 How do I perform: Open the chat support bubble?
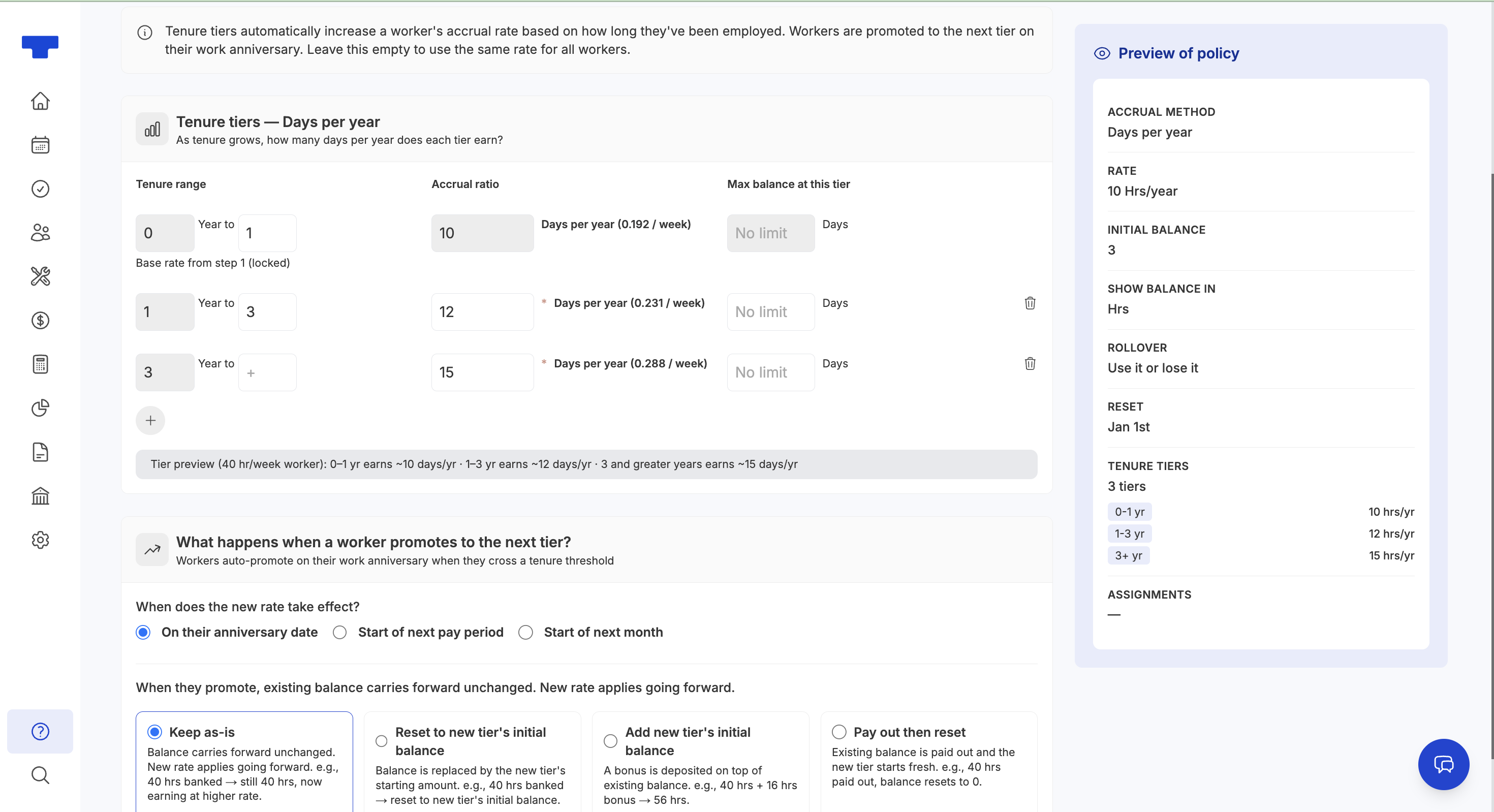[1444, 764]
